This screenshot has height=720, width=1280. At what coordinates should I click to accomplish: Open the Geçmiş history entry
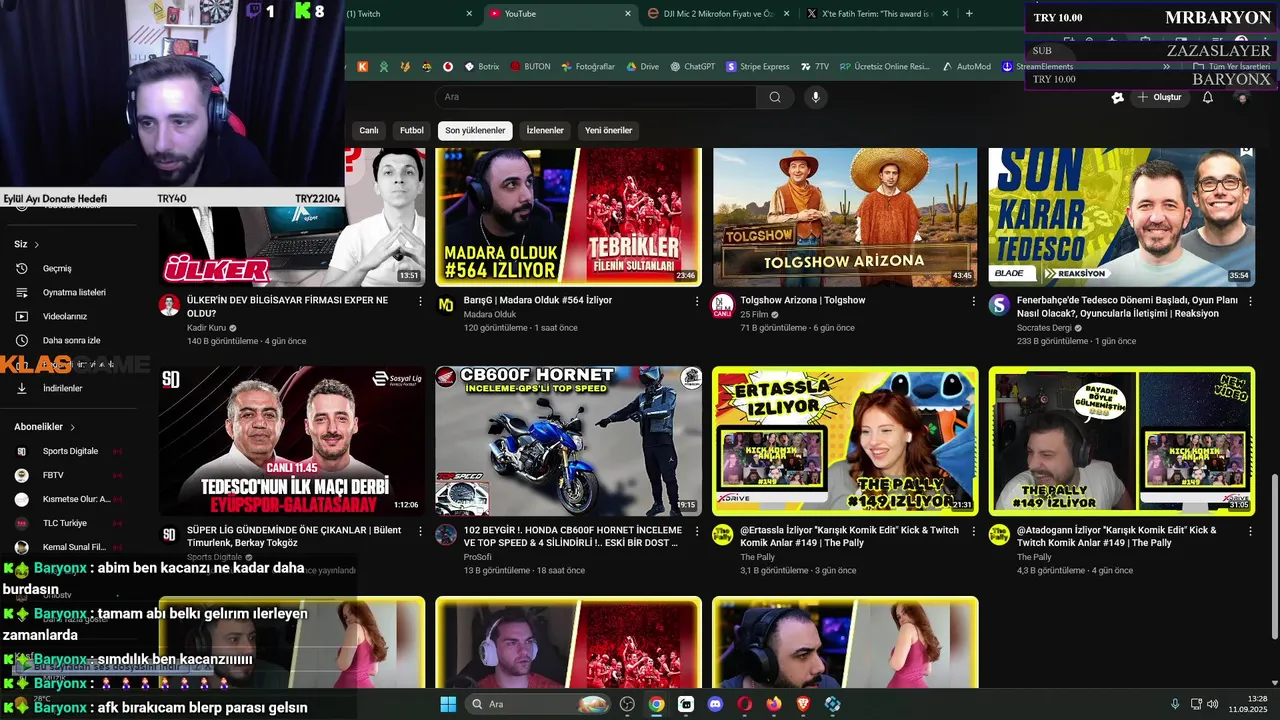coord(56,268)
